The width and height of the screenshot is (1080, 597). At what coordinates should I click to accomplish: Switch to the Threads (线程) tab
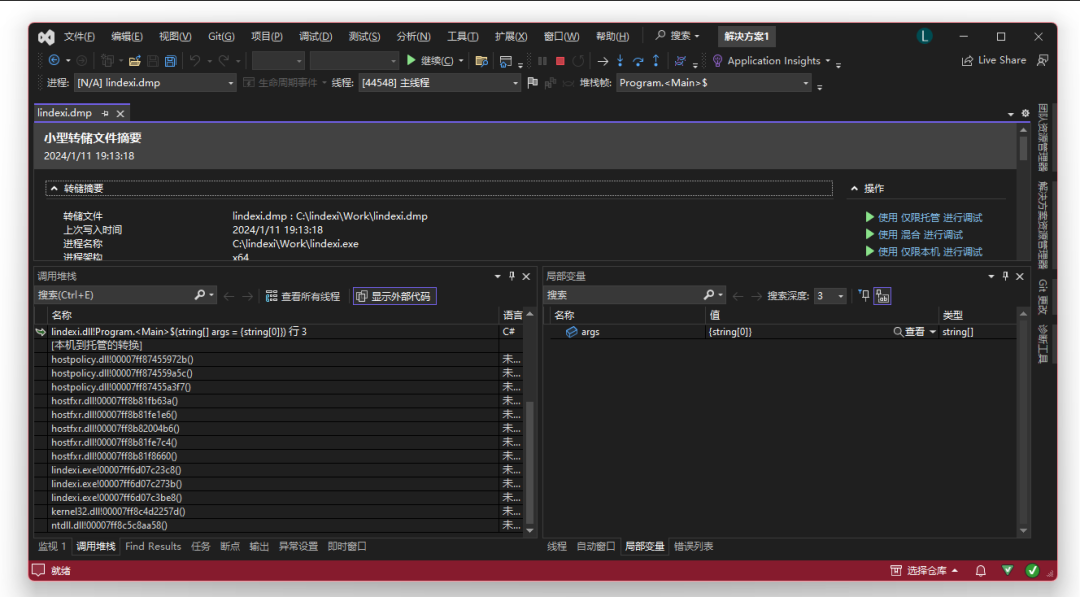pyautogui.click(x=557, y=546)
